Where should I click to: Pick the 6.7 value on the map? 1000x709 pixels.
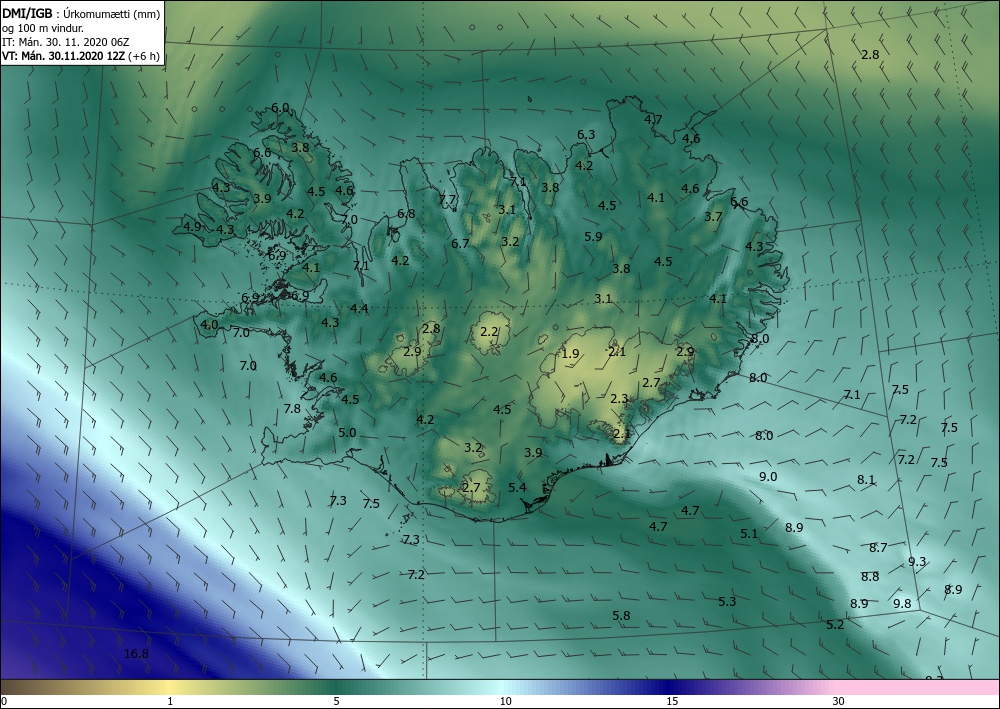coord(460,244)
